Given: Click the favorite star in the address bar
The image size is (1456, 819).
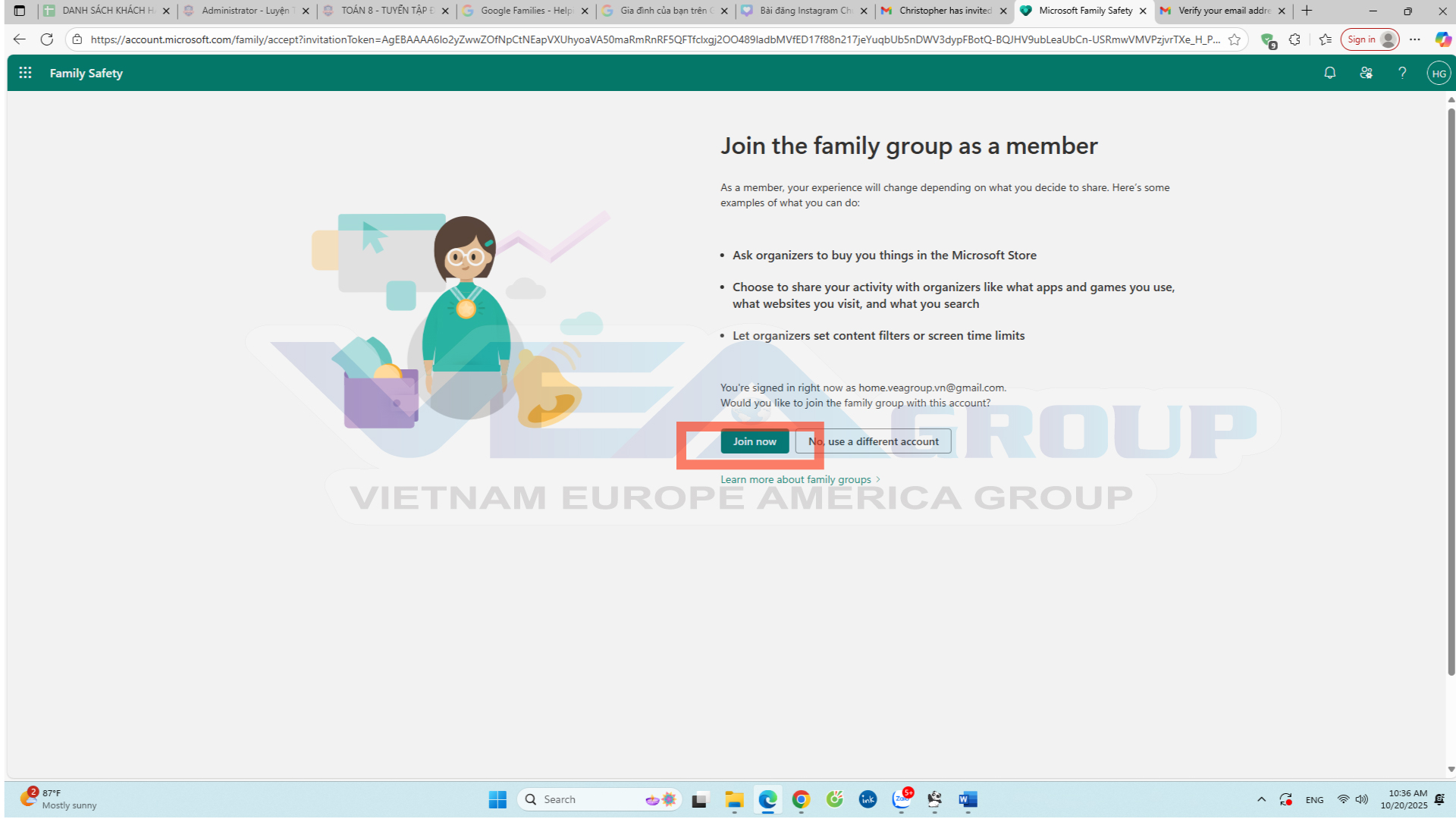Looking at the screenshot, I should (1235, 39).
